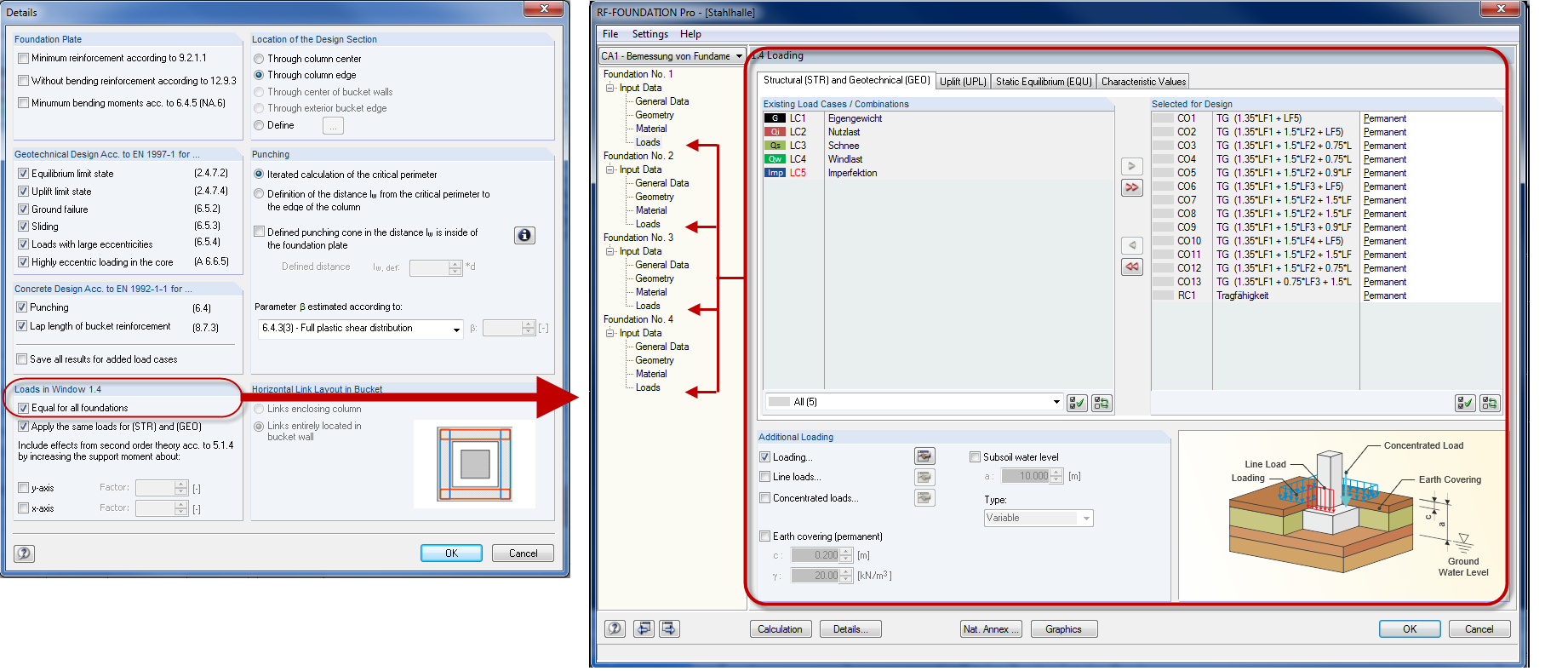Click the Calculation button
The image size is (1568, 671).
[x=780, y=629]
